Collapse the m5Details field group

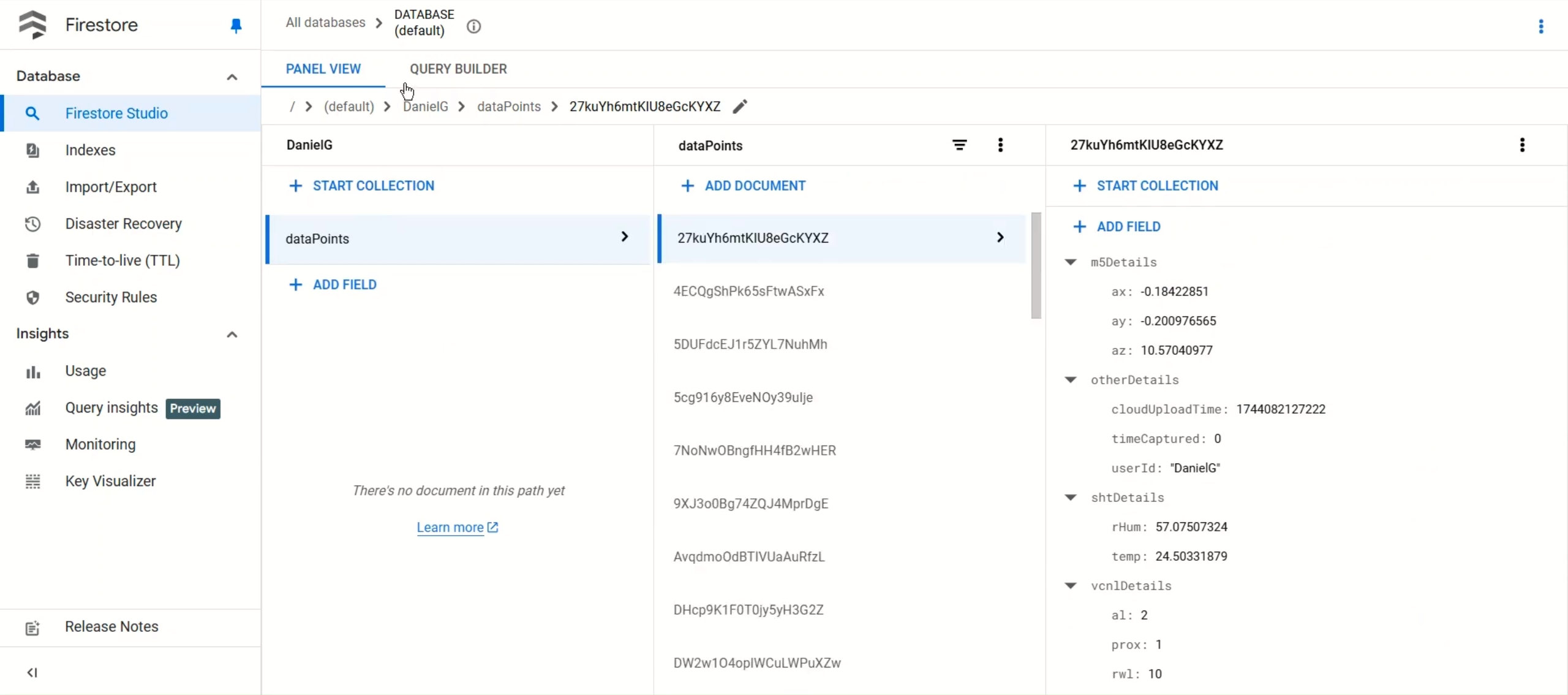pos(1071,262)
